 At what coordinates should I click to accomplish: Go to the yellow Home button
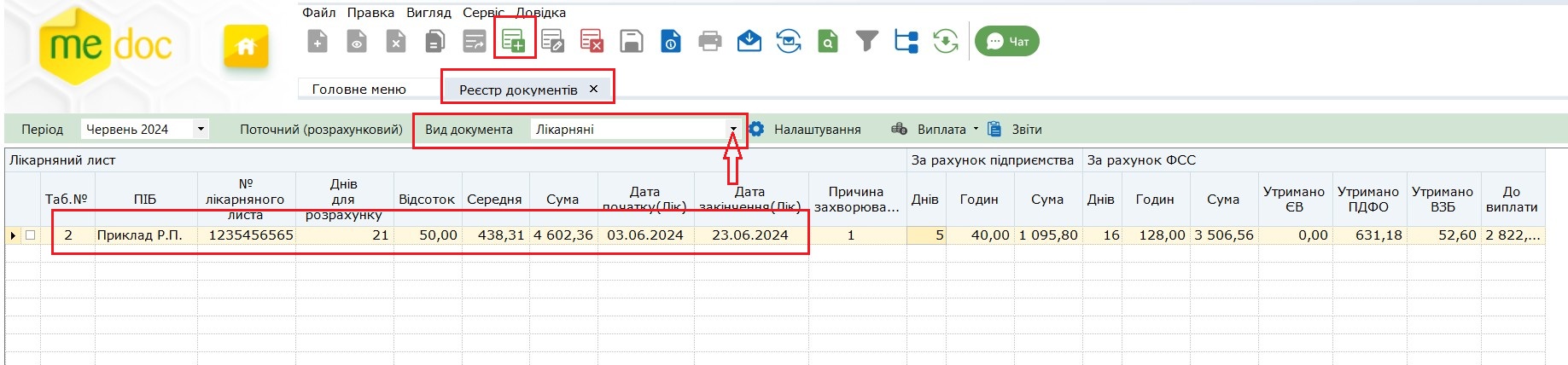point(246,47)
